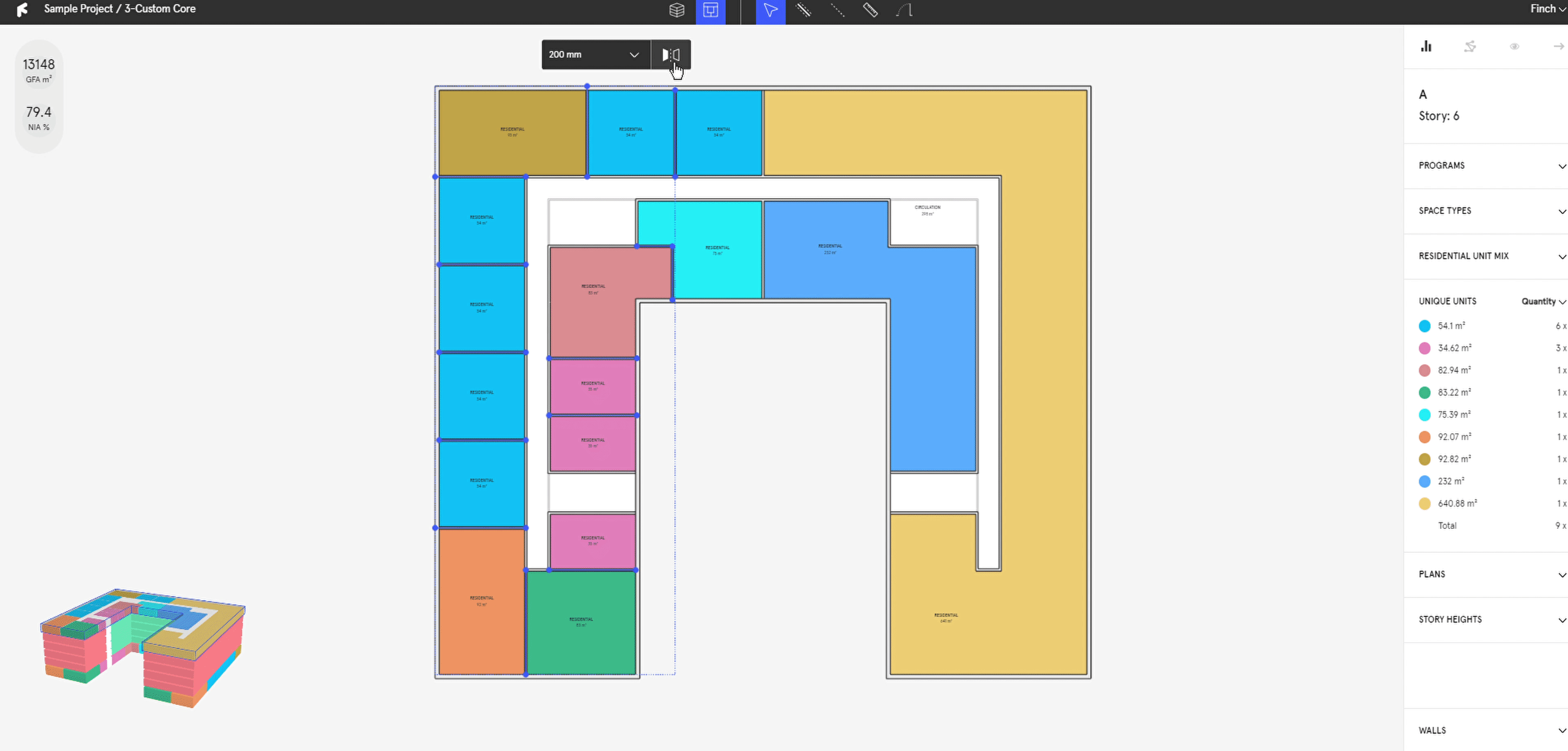1568x751 pixels.
Task: Open the graph nodes panel tab
Action: tap(1470, 46)
